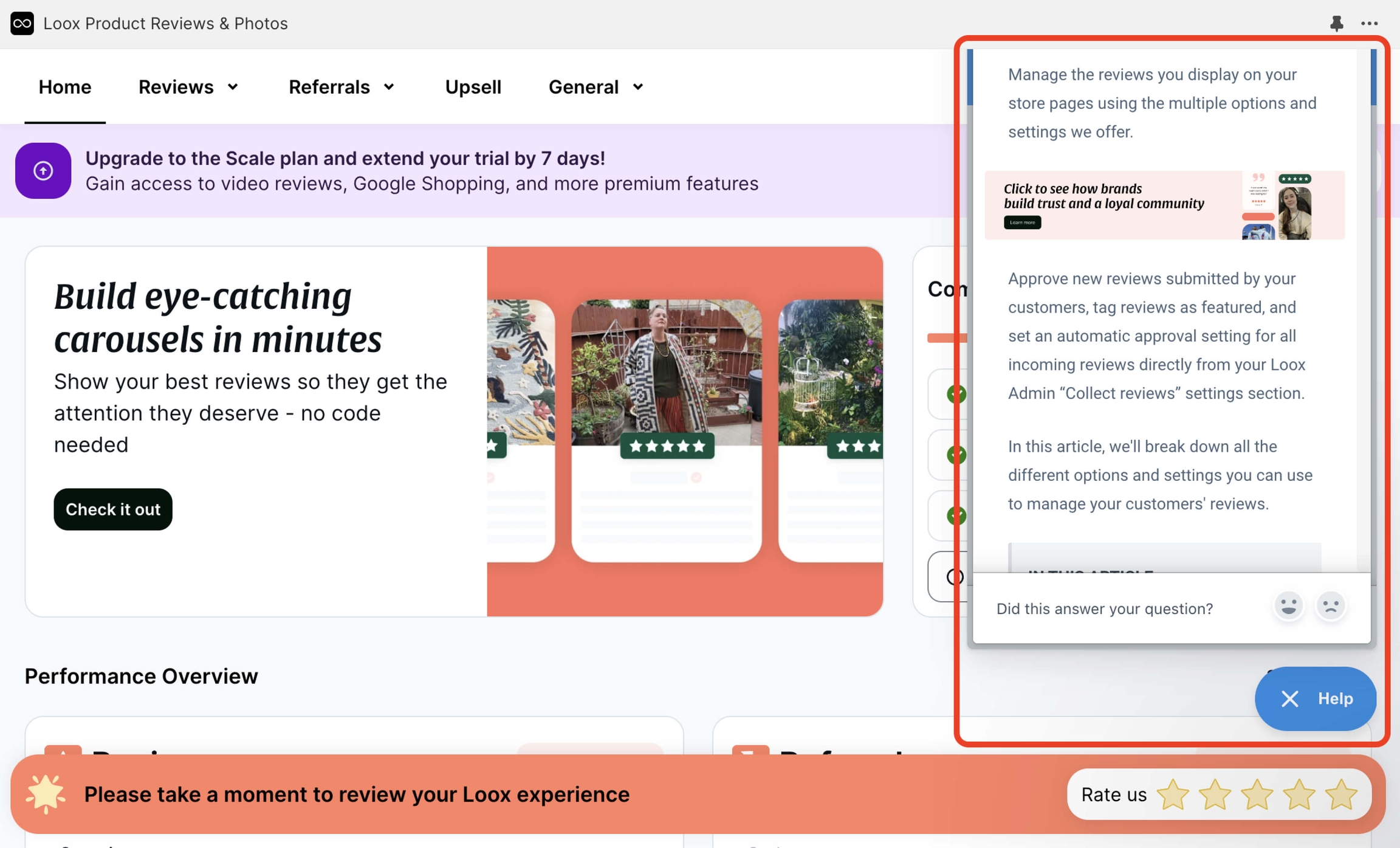Click Learn more in the help article image
The image size is (1400, 848).
pos(1022,222)
